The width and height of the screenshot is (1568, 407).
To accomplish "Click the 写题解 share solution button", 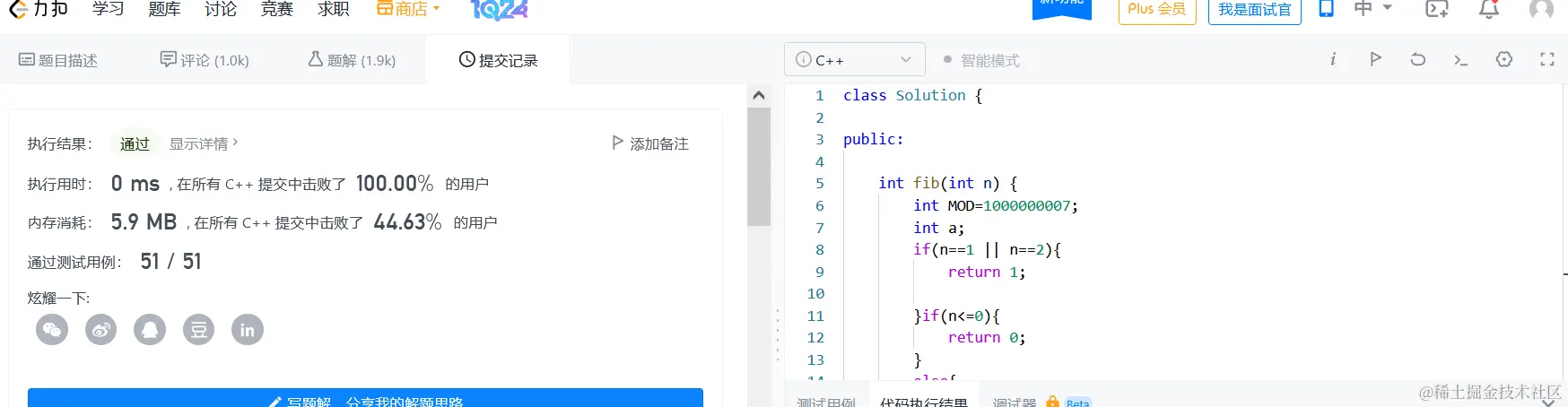I will [365, 398].
